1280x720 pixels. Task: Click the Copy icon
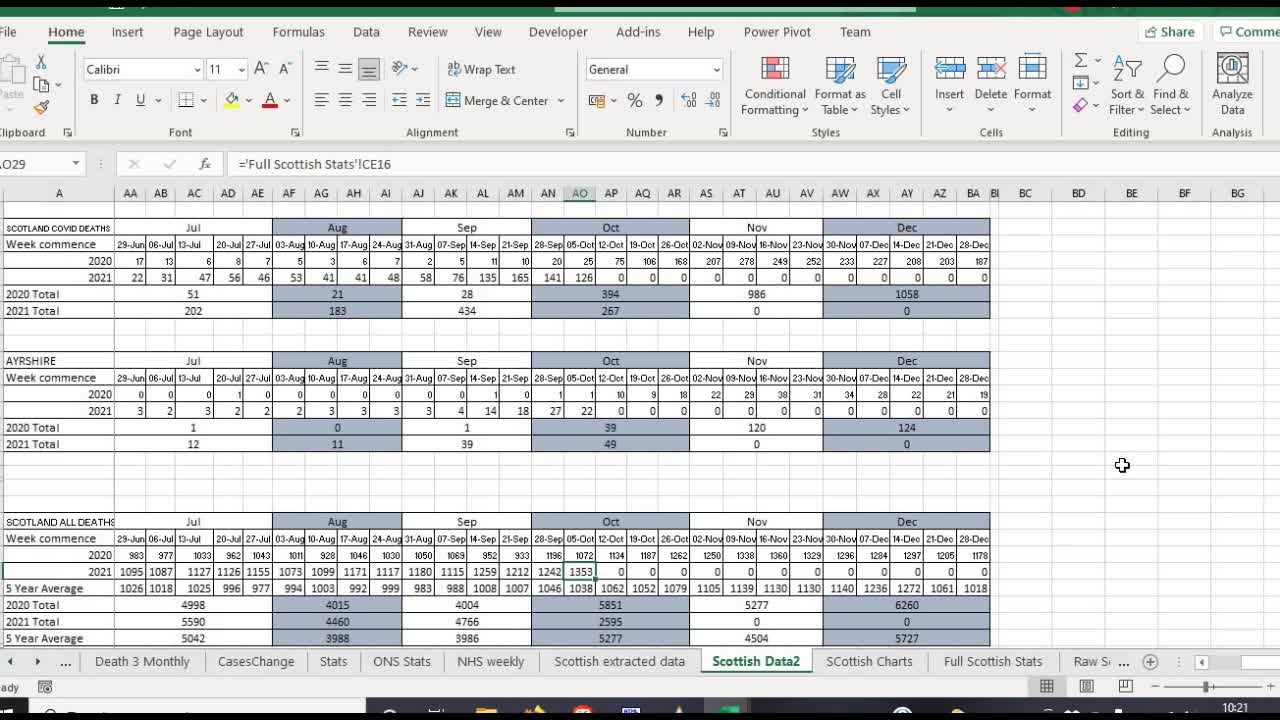[41, 85]
